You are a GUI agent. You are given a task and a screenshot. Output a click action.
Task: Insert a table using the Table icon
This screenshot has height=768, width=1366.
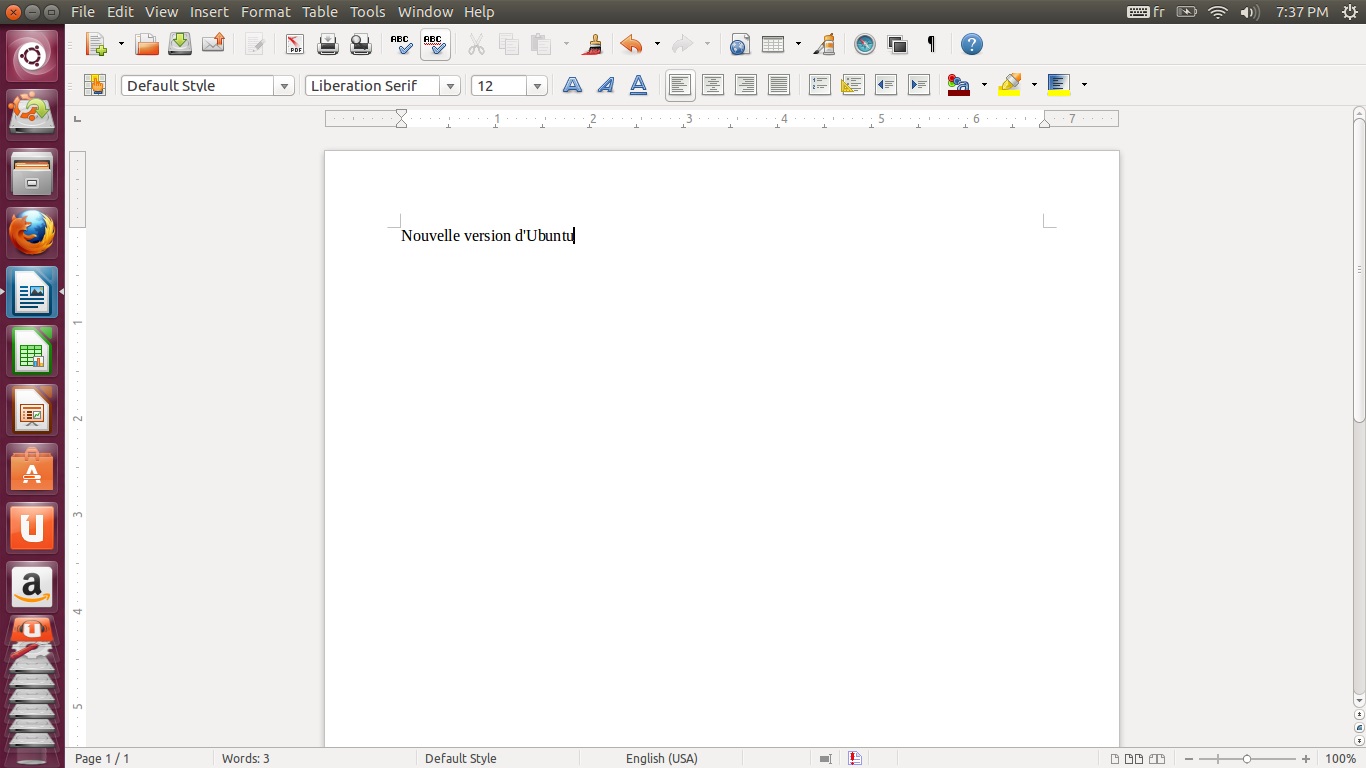pos(773,44)
